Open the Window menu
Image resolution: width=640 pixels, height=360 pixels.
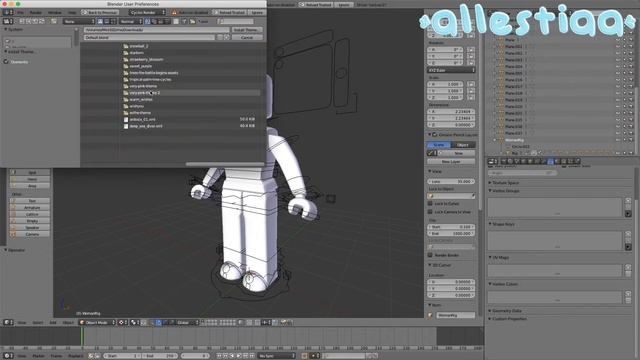click(x=55, y=13)
